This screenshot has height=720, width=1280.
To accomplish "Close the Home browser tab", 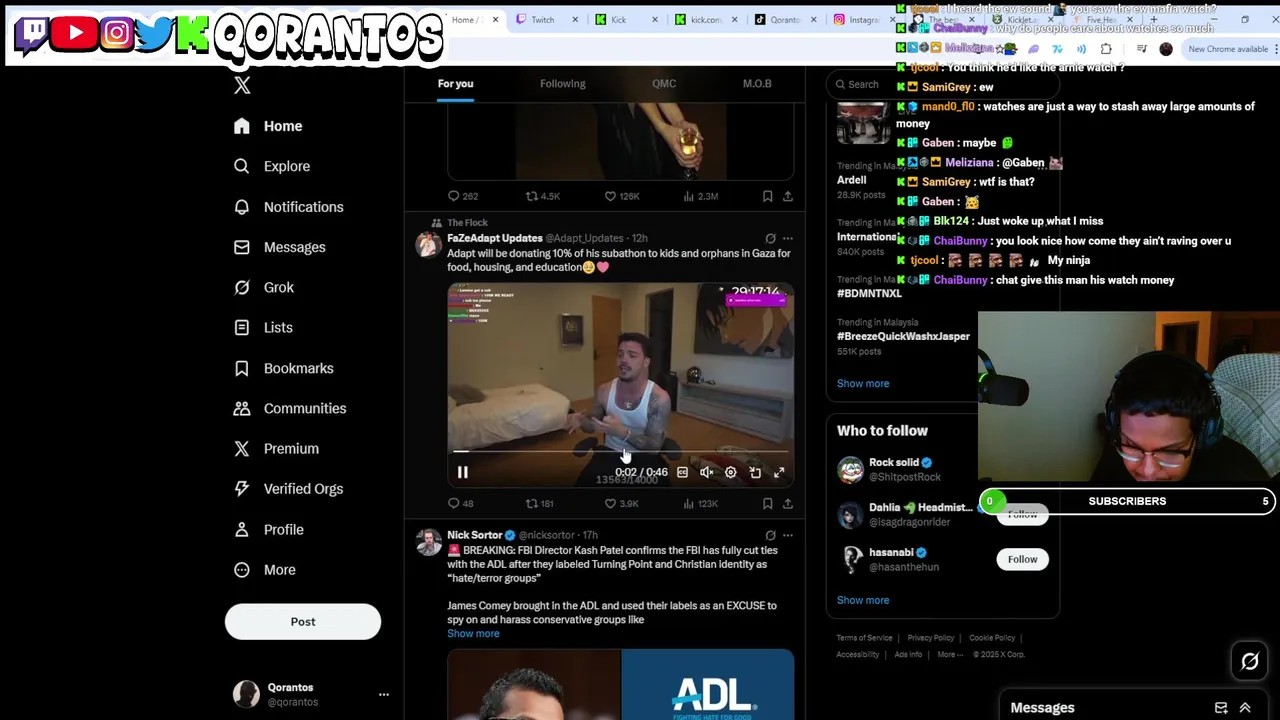I will point(495,19).
